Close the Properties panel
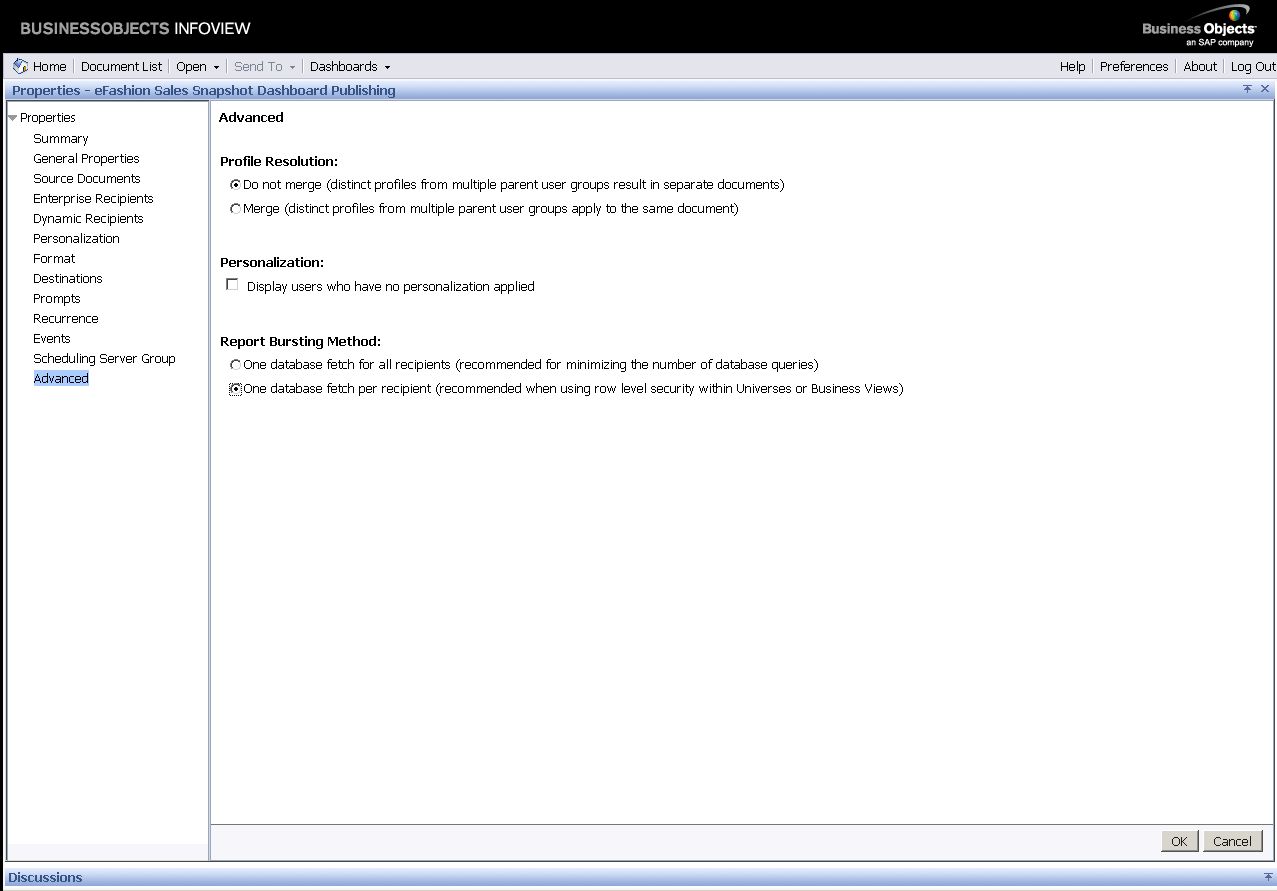1277x891 pixels. (1265, 89)
